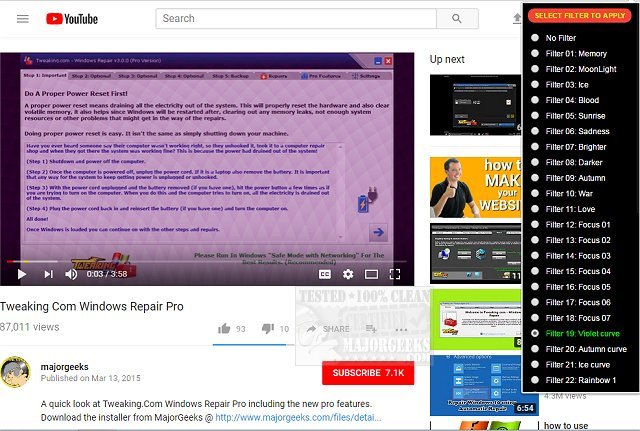Select Filter 02: MoonLight
The image size is (640, 431).
[574, 69]
